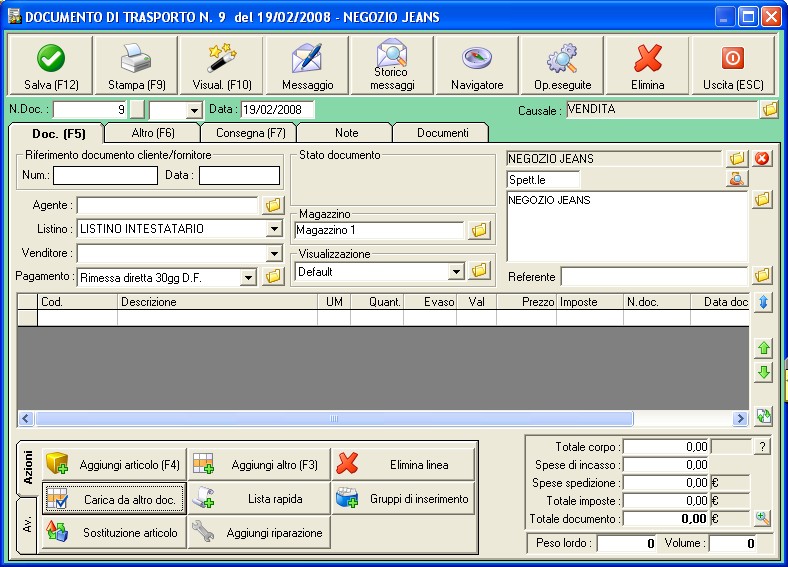Open Storico messaggi history

392,65
